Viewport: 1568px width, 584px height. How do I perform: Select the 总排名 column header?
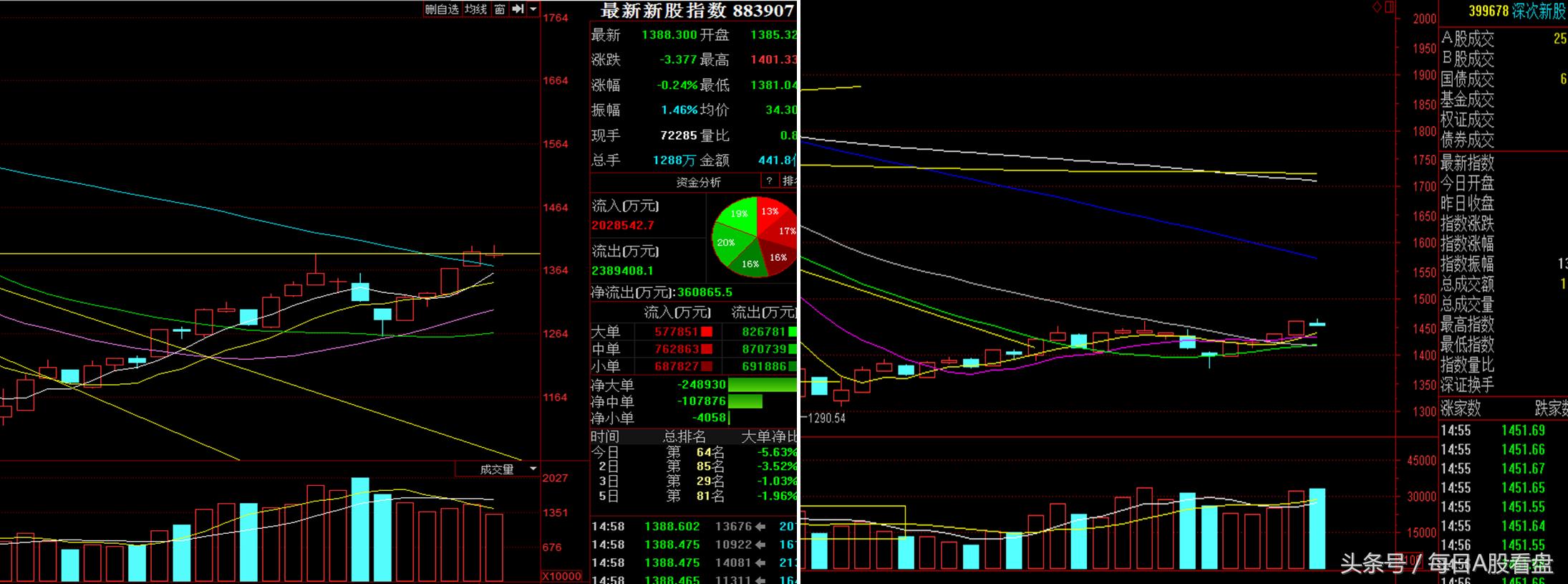tap(684, 436)
